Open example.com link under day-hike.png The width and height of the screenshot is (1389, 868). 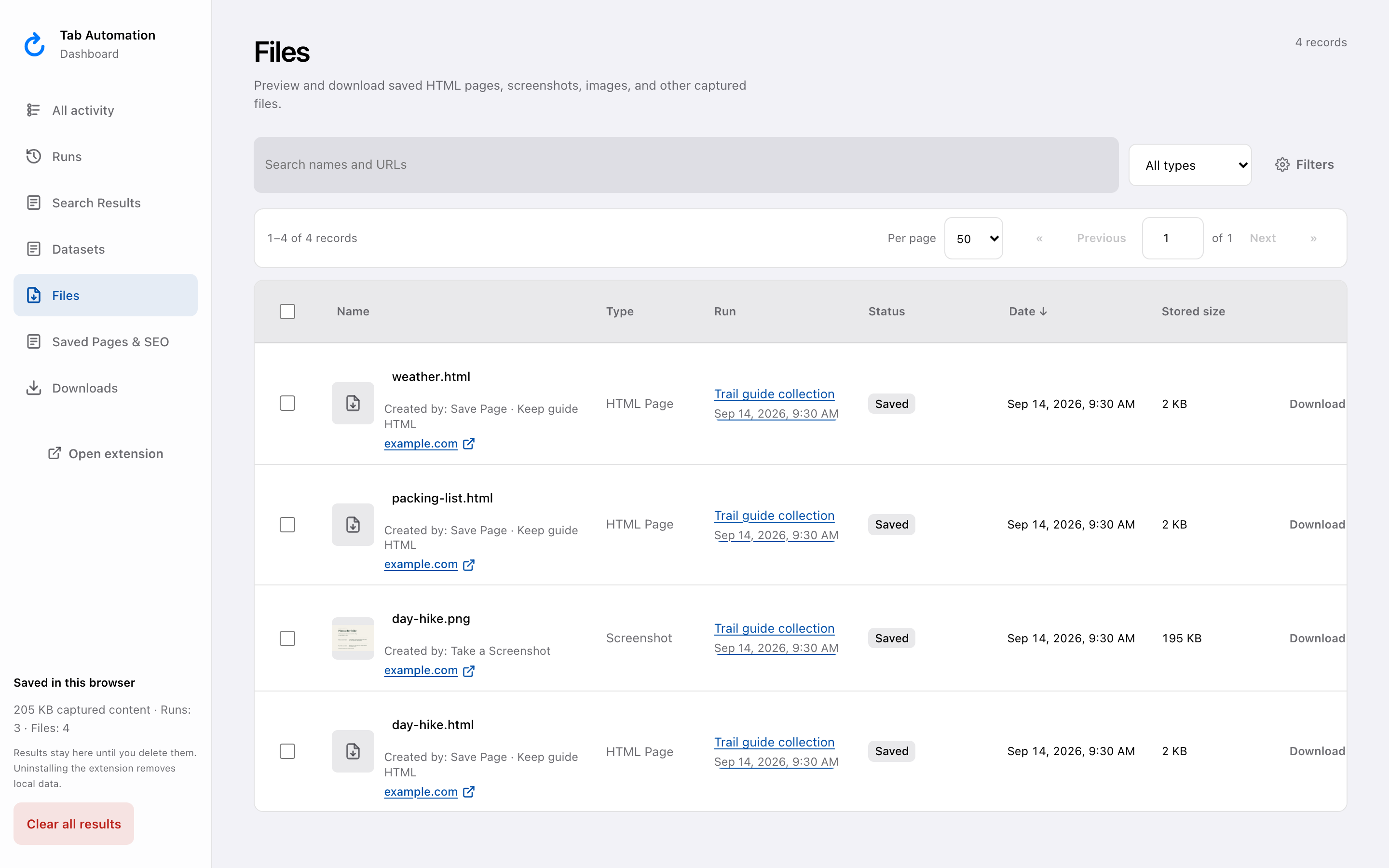click(x=421, y=670)
